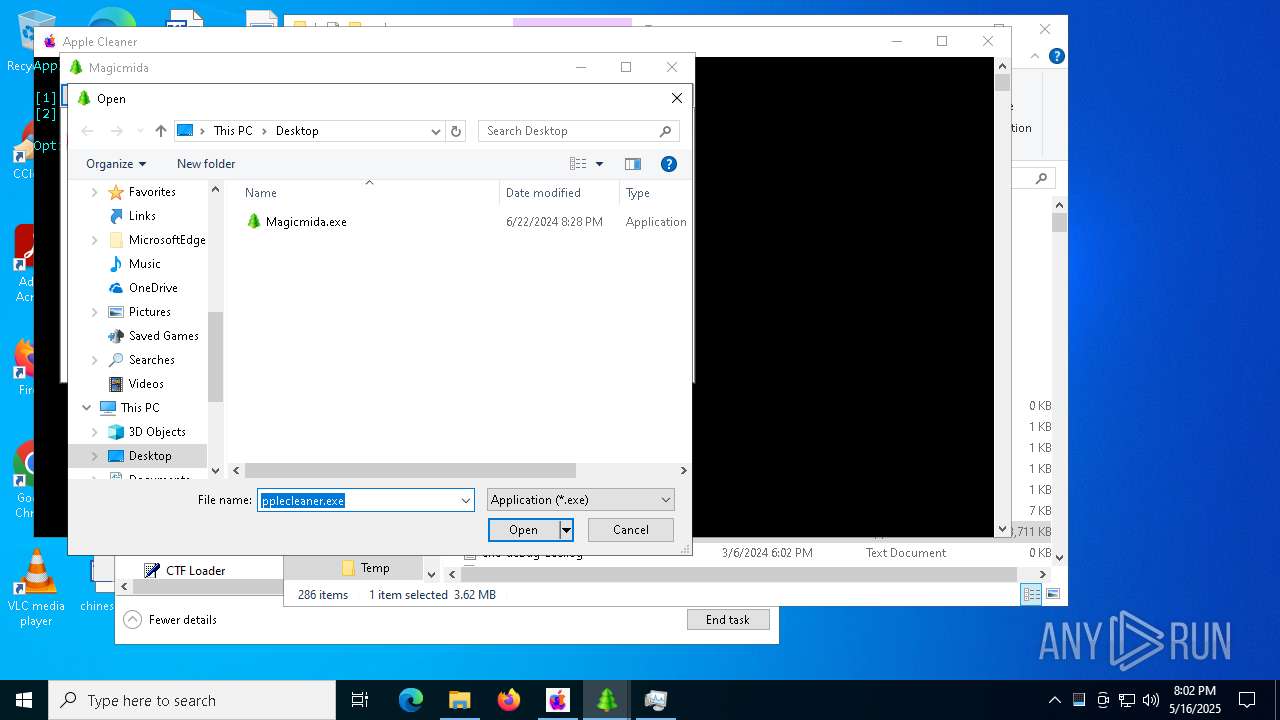Click the Cancel button
The width and height of the screenshot is (1280, 720).
(x=631, y=530)
